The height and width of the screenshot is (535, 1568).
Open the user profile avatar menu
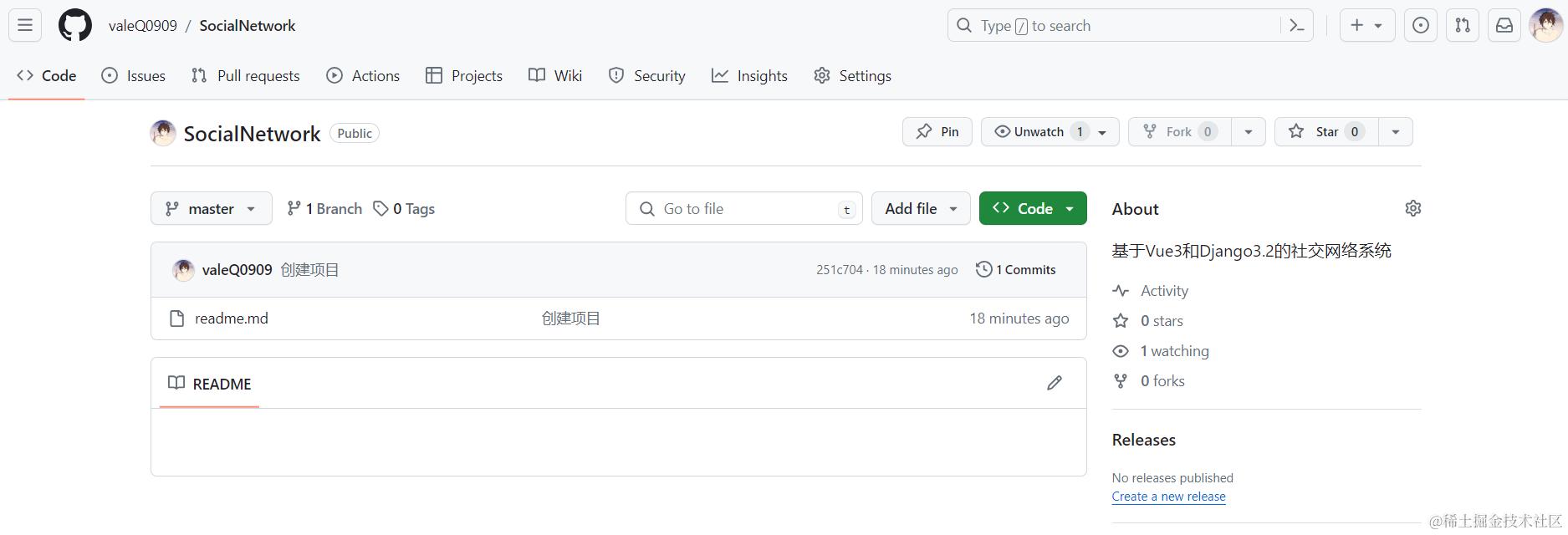tap(1545, 26)
